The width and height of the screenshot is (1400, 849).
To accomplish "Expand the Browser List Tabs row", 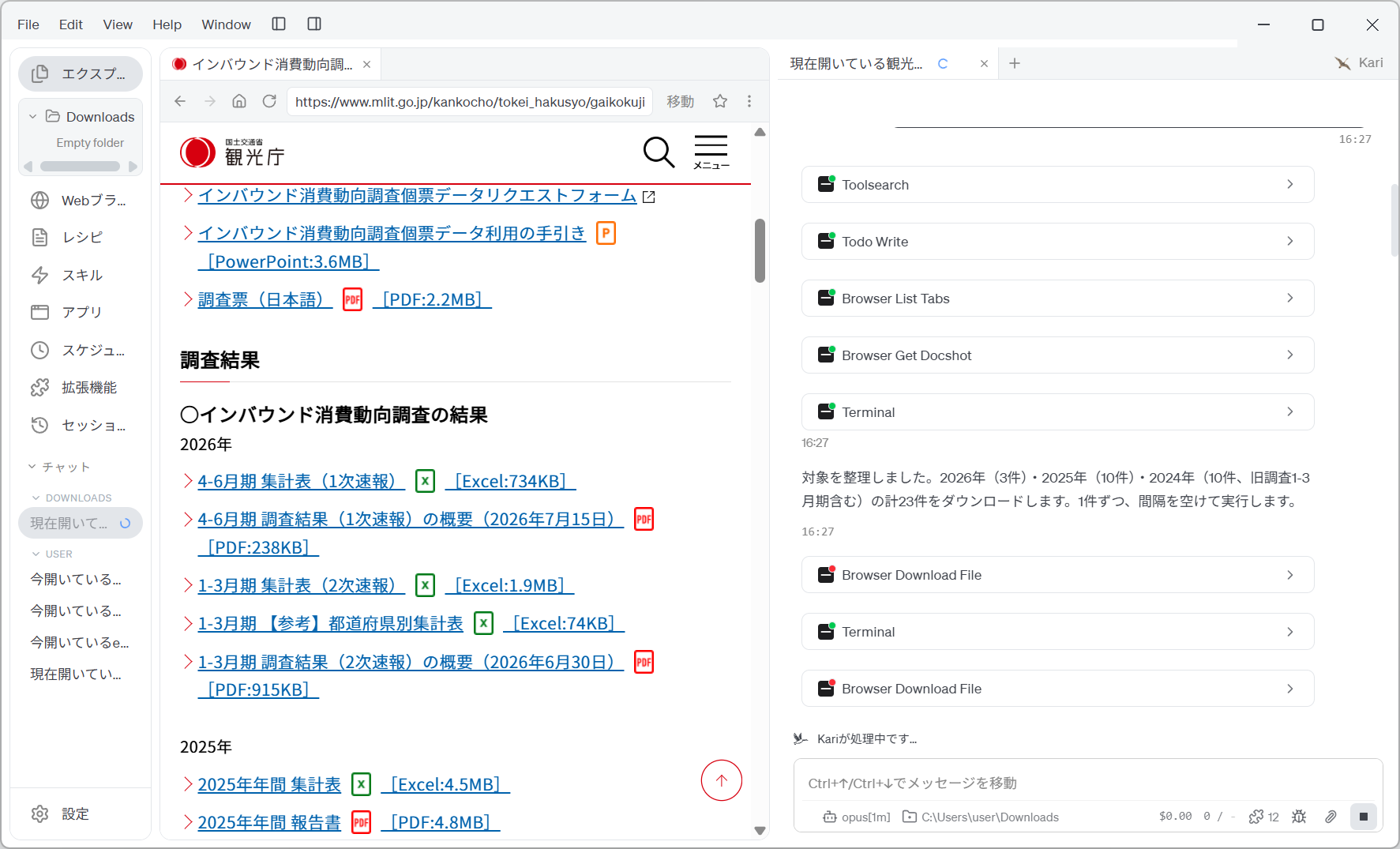I will point(1057,299).
